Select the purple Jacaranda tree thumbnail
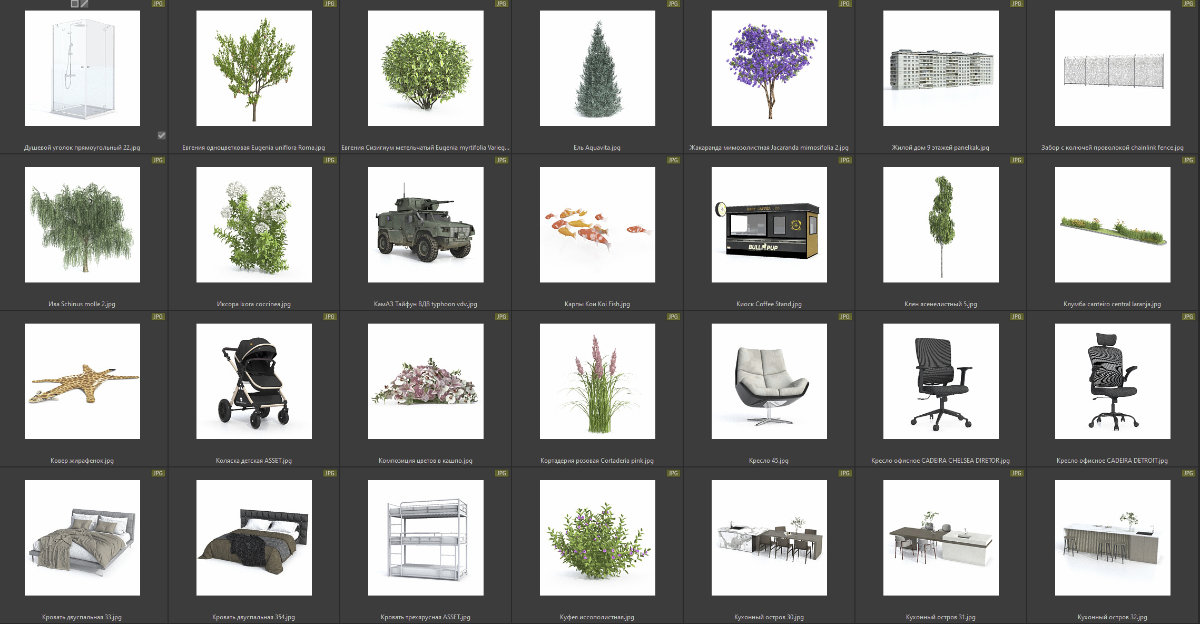1200x624 pixels. [x=769, y=68]
